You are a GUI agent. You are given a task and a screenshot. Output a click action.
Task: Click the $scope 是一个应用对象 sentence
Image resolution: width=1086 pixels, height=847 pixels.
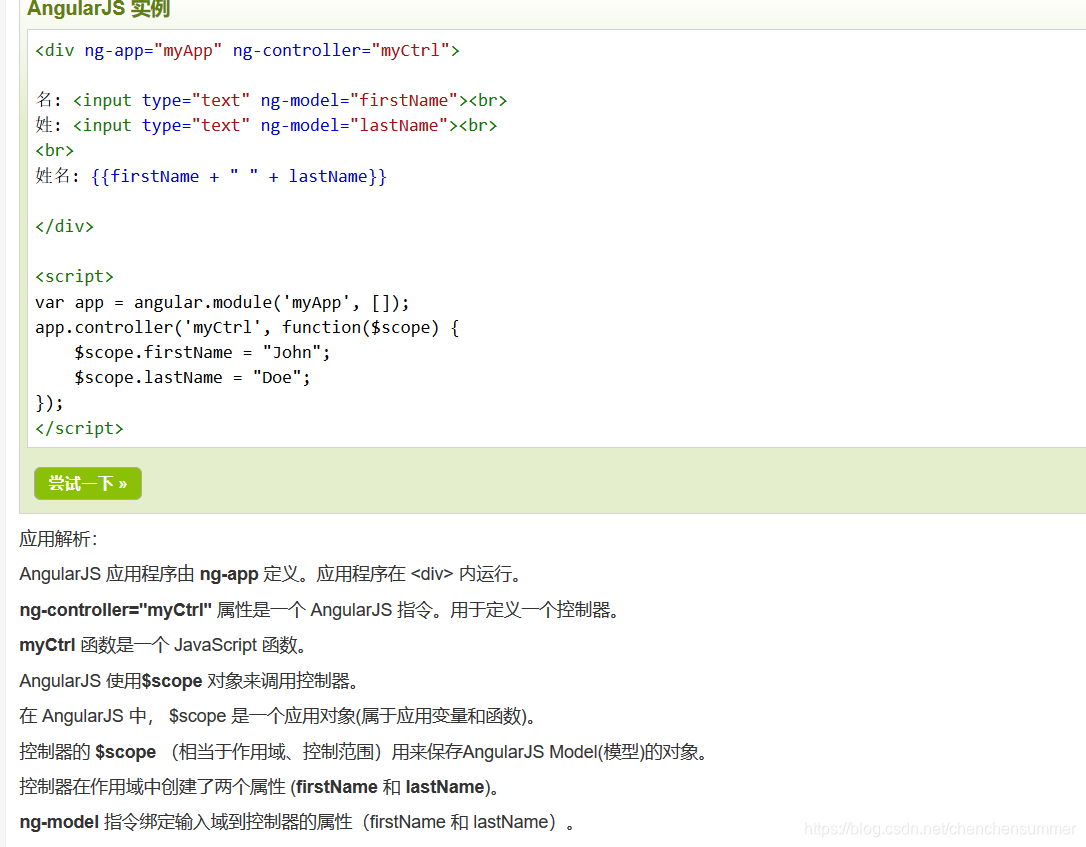pyautogui.click(x=278, y=716)
